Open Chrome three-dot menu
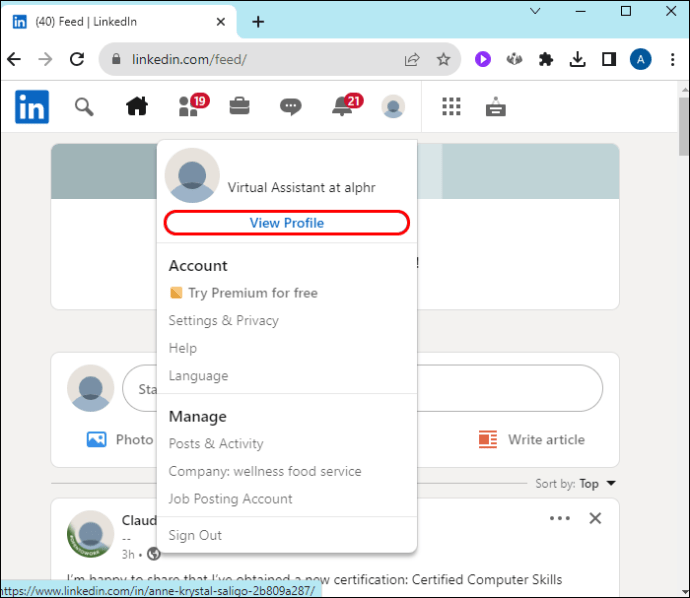The image size is (690, 598). tap(672, 59)
